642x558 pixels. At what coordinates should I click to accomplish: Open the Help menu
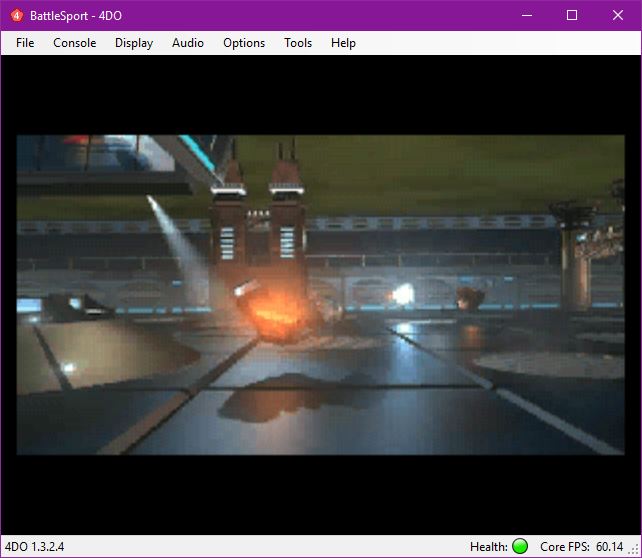coord(343,43)
